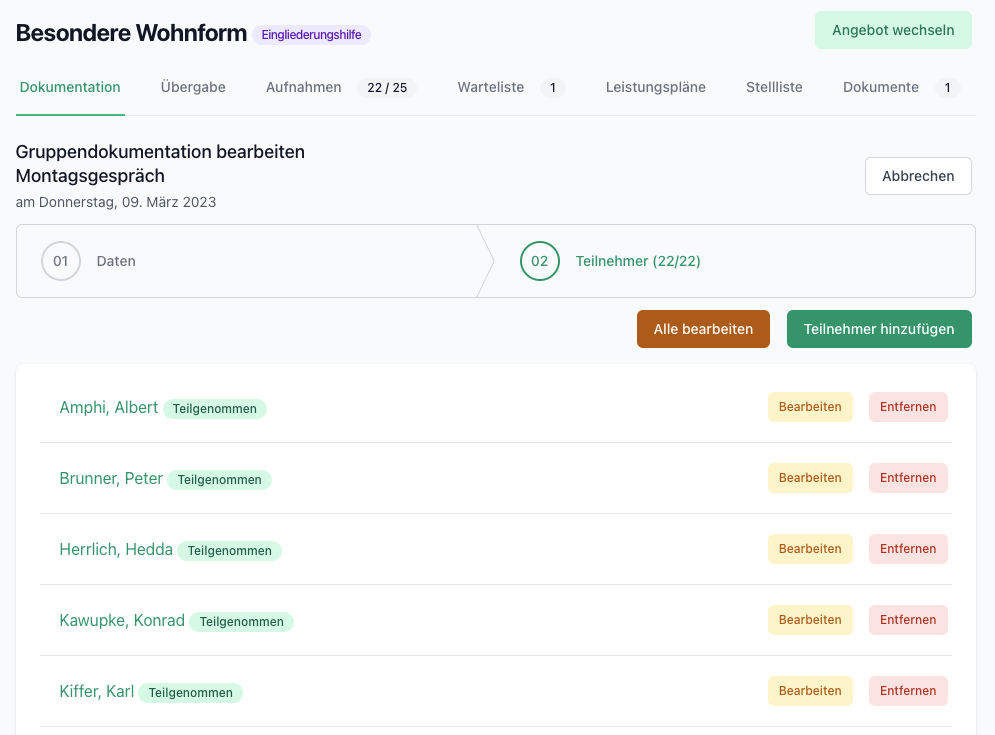Switch to the Dokumentation tab

coord(70,88)
